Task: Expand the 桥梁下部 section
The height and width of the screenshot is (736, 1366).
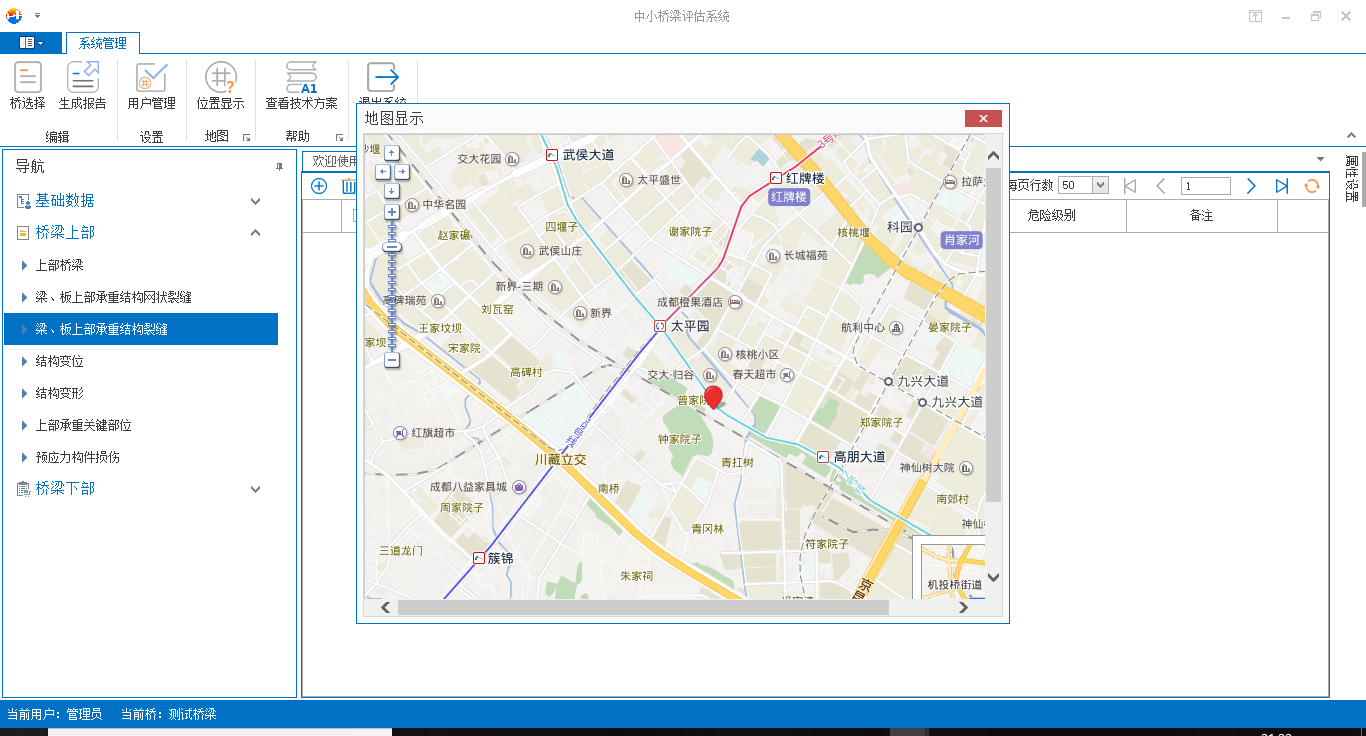Action: (255, 489)
